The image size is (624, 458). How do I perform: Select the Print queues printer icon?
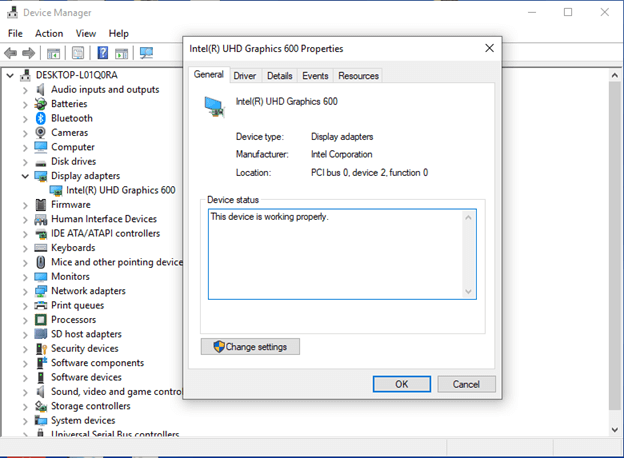click(41, 306)
